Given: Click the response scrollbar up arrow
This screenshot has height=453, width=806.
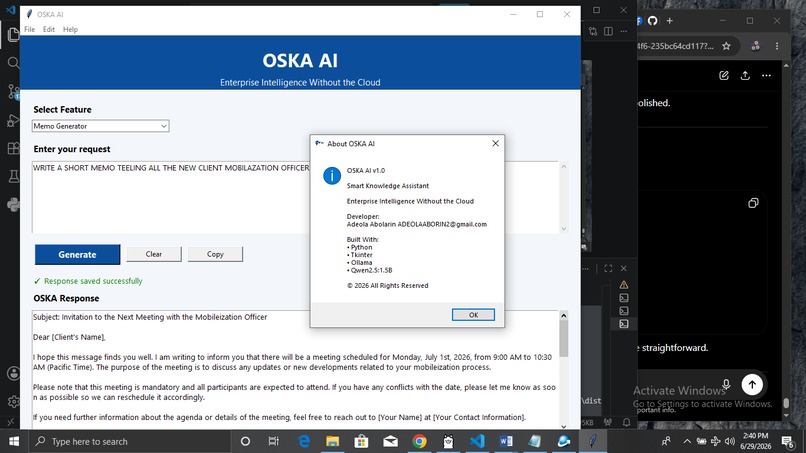Looking at the screenshot, I should pos(563,315).
